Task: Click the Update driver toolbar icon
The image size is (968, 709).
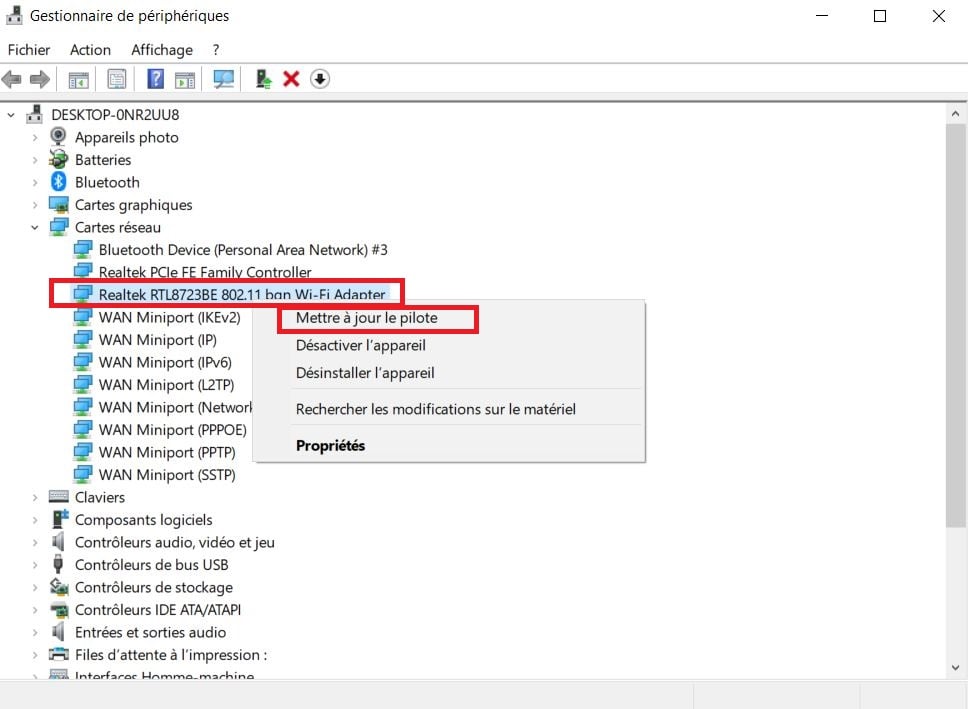Action: 264,79
